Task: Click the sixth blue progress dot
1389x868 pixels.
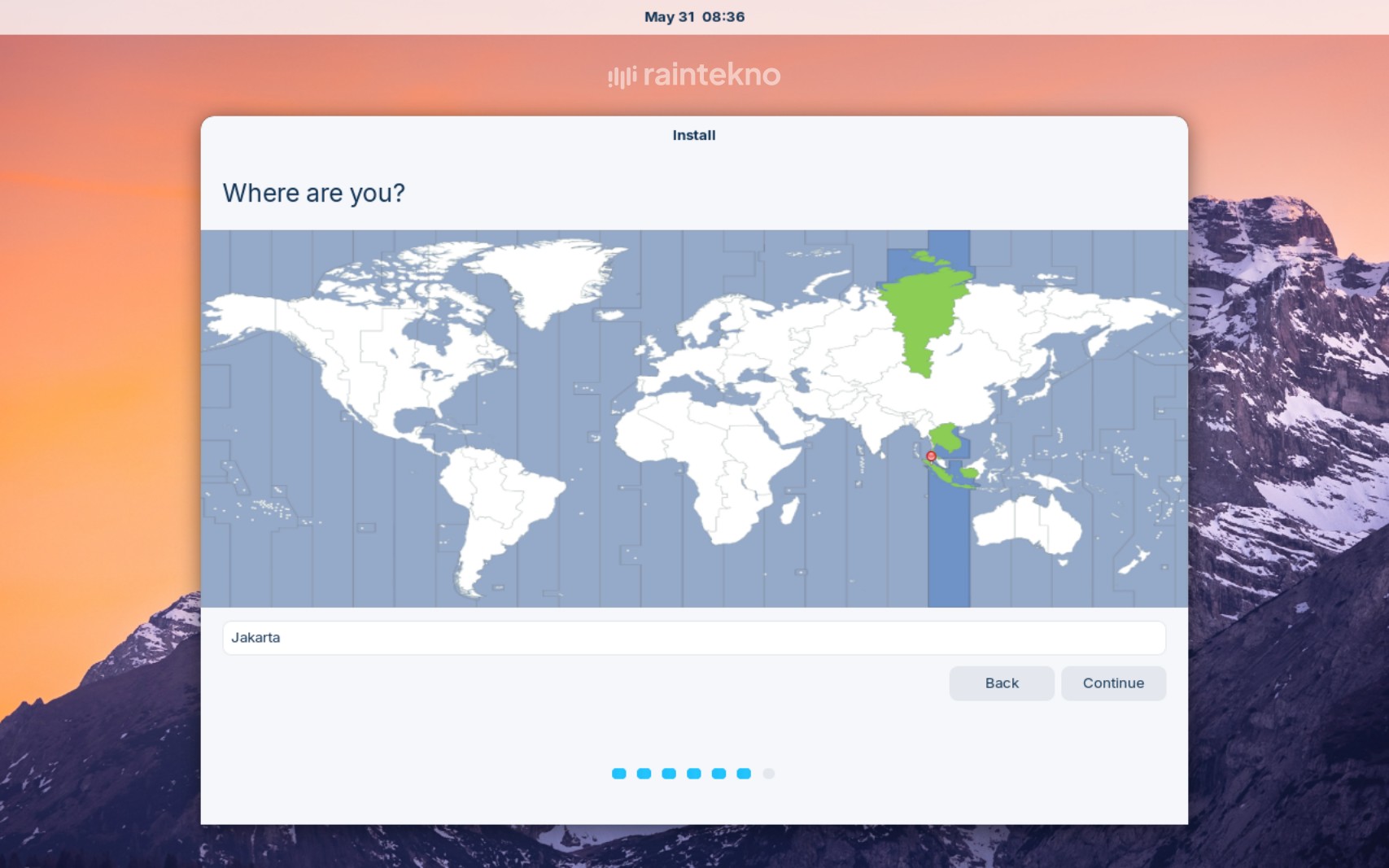Action: [744, 774]
